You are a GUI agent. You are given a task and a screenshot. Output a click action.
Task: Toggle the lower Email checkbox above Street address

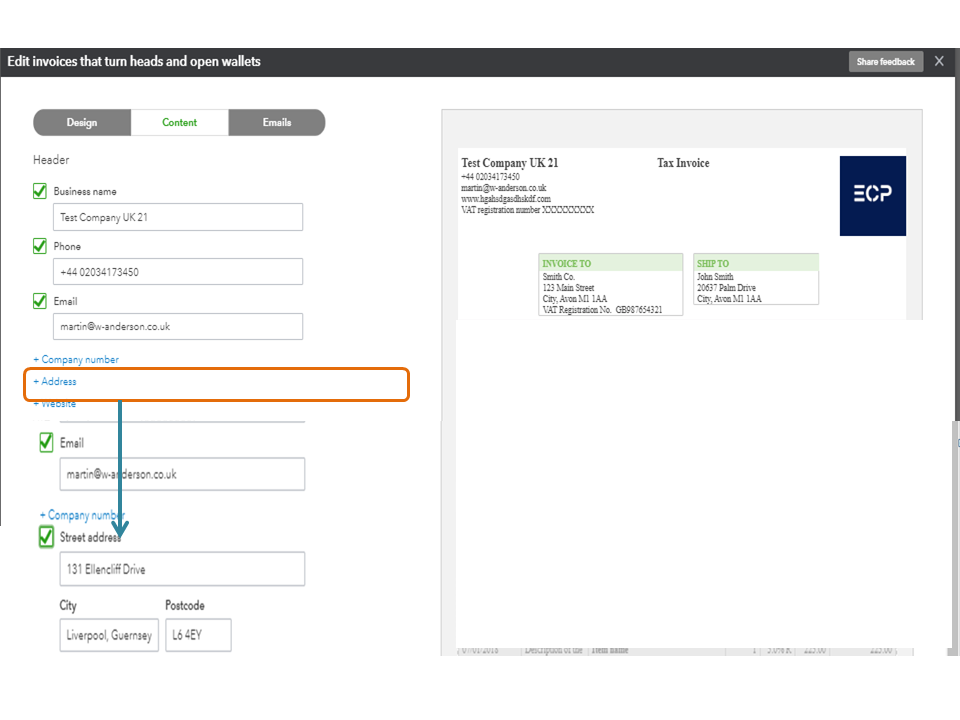[x=46, y=443]
